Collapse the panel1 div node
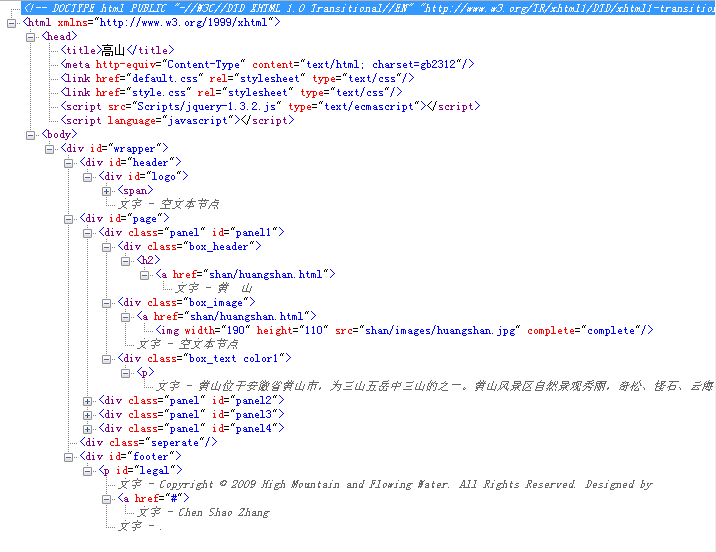Viewport: 716px width, 552px height. 87,233
